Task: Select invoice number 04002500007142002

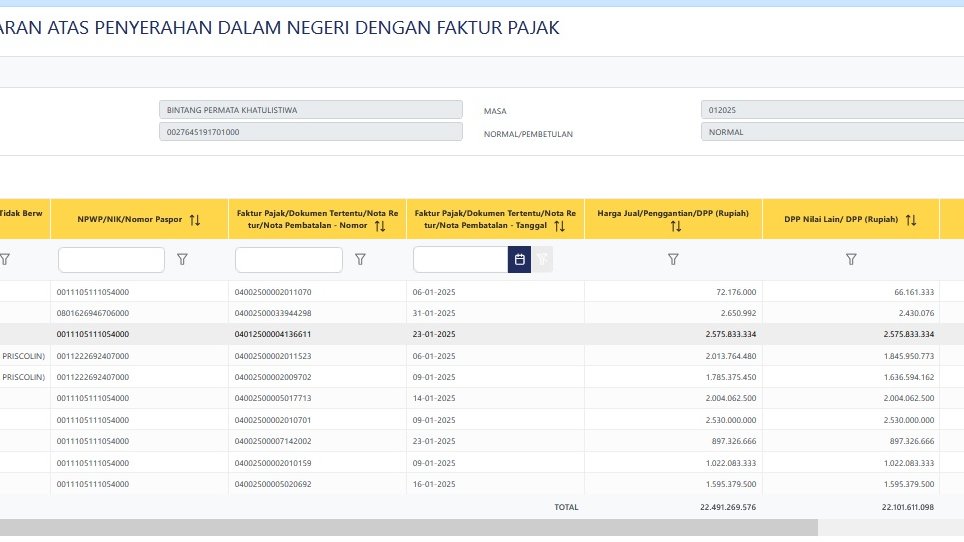Action: click(x=273, y=441)
